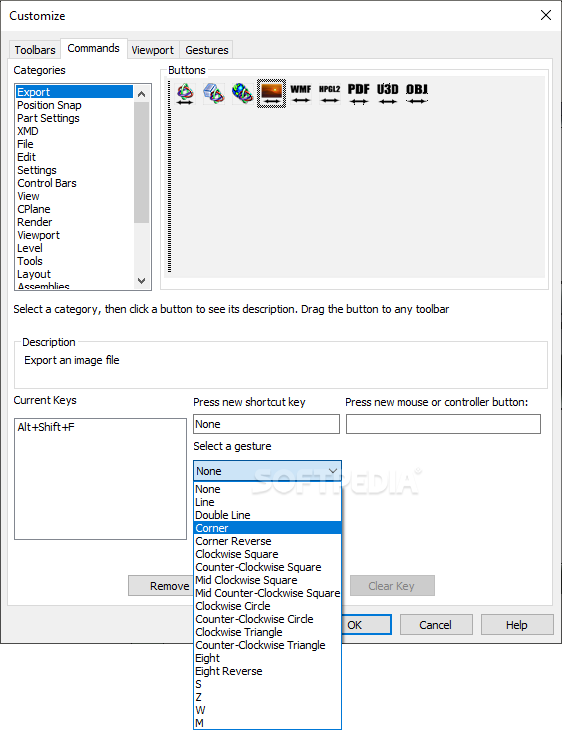Screen dimensions: 562x730
Task: Choose Corner Reverse gesture option
Action: [267, 541]
